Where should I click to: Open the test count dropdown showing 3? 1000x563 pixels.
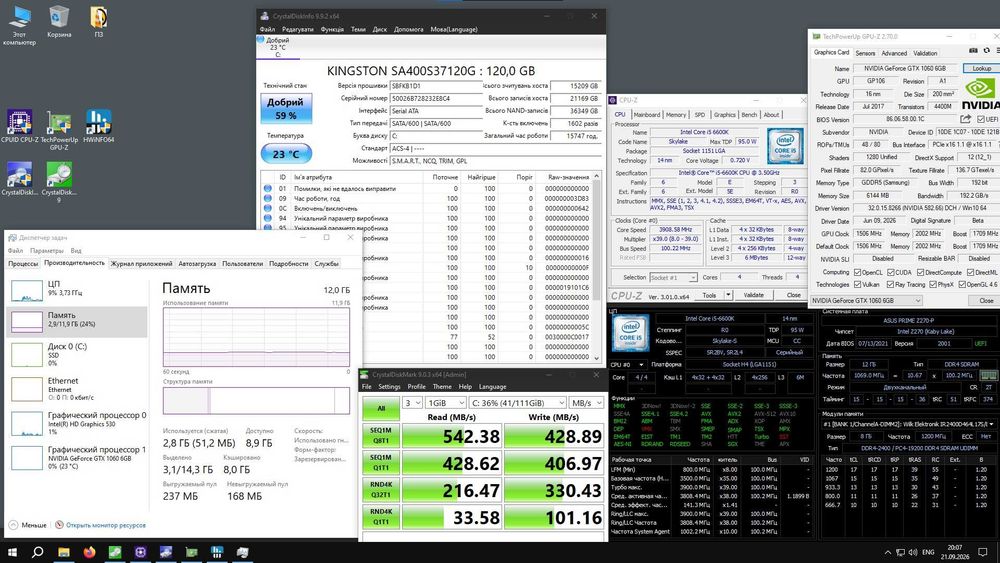click(x=413, y=403)
